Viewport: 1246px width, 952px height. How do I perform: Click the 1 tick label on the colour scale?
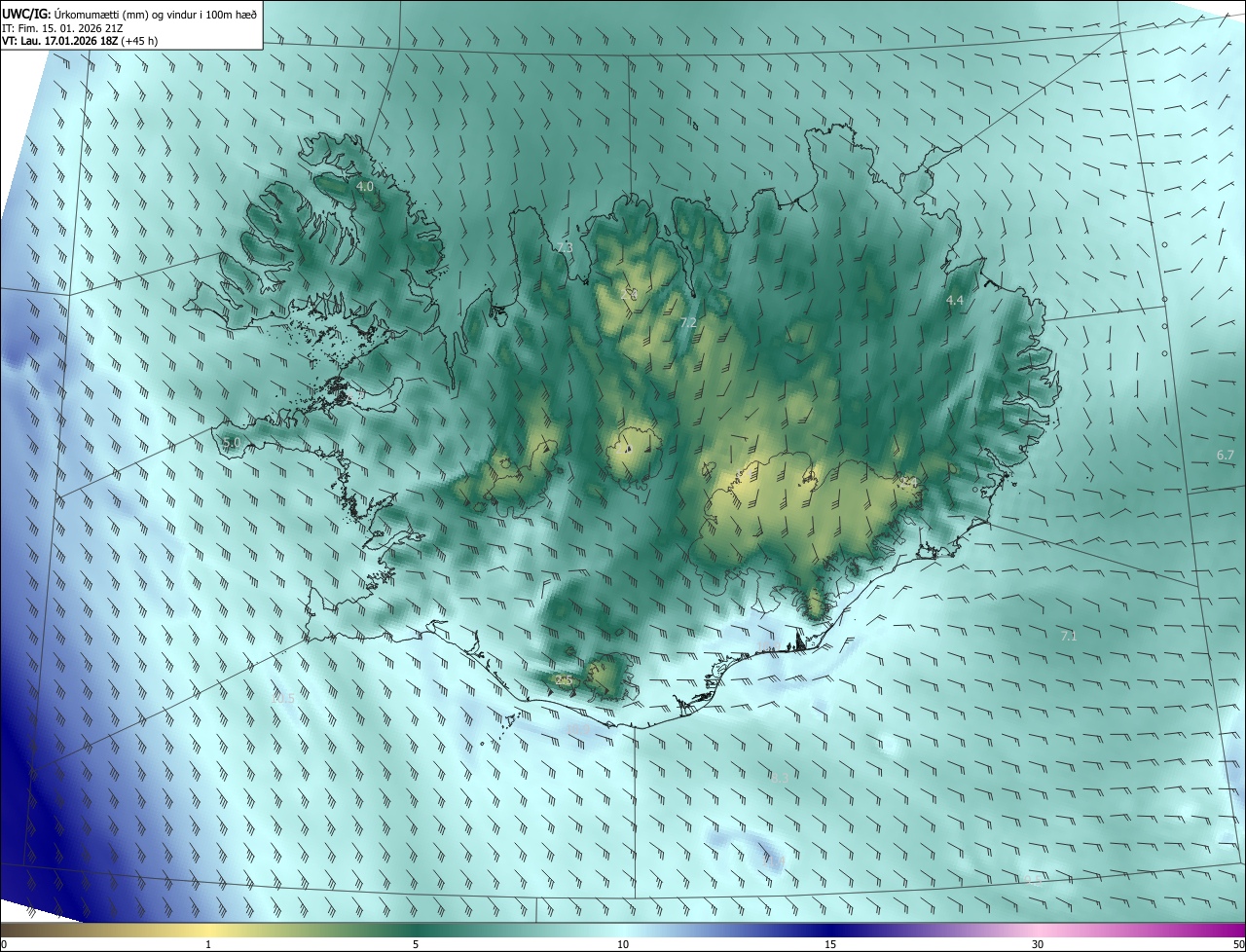tap(208, 944)
